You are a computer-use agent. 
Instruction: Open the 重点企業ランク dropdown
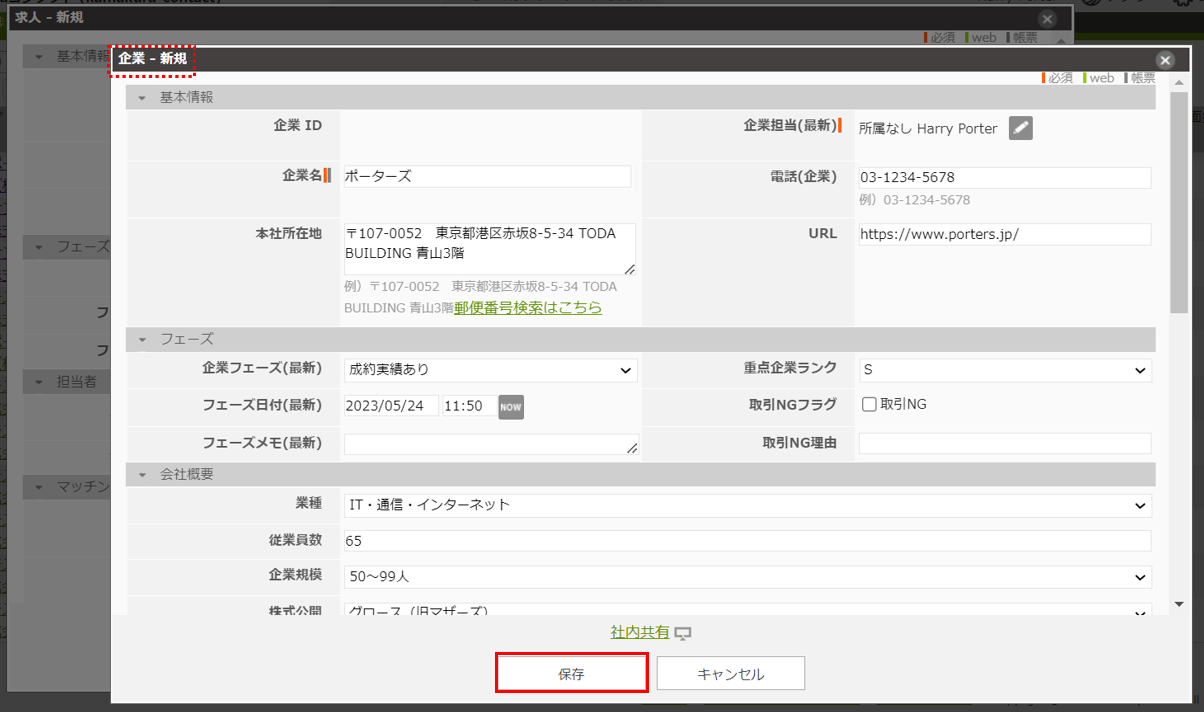(1004, 370)
